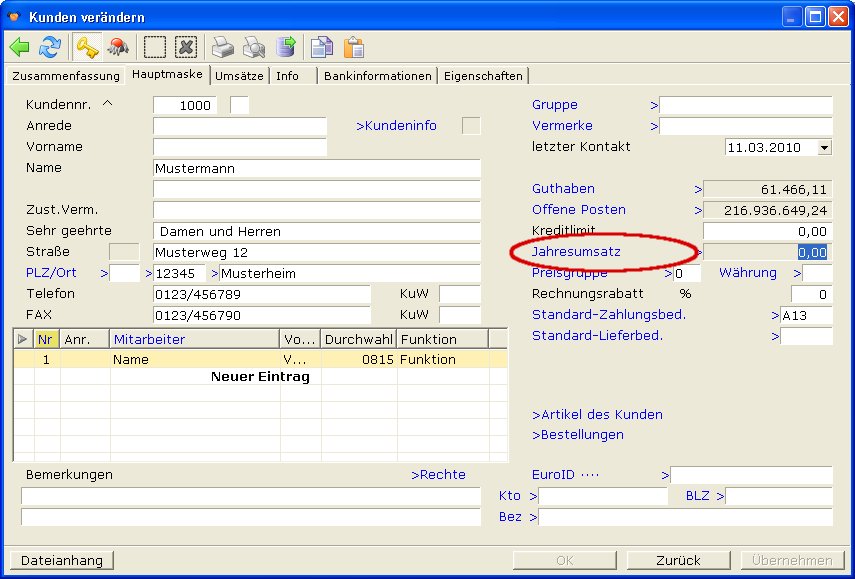The width and height of the screenshot is (855, 579).
Task: Open print preview with magnifier icon
Action: [x=254, y=47]
